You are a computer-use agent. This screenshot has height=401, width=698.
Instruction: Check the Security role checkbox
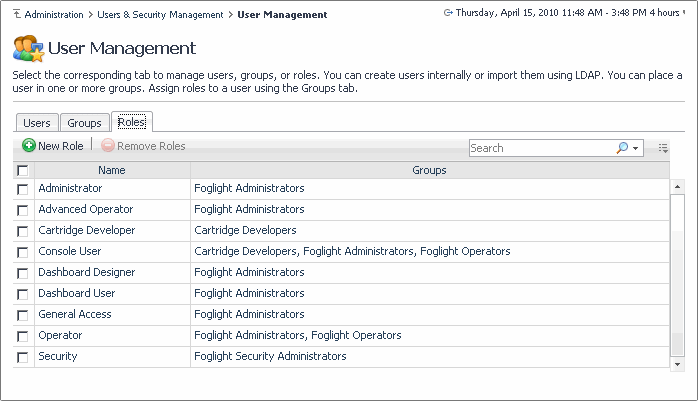[23, 357]
